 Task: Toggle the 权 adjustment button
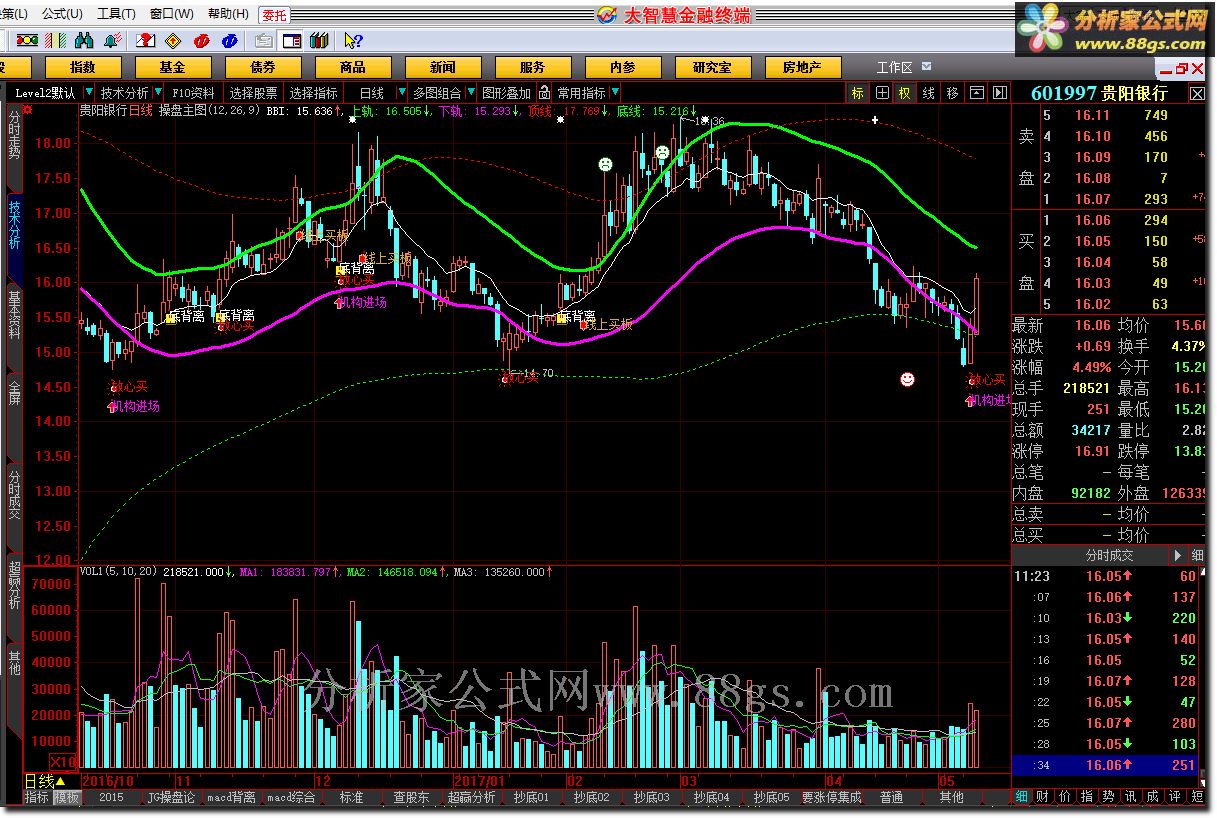[905, 93]
